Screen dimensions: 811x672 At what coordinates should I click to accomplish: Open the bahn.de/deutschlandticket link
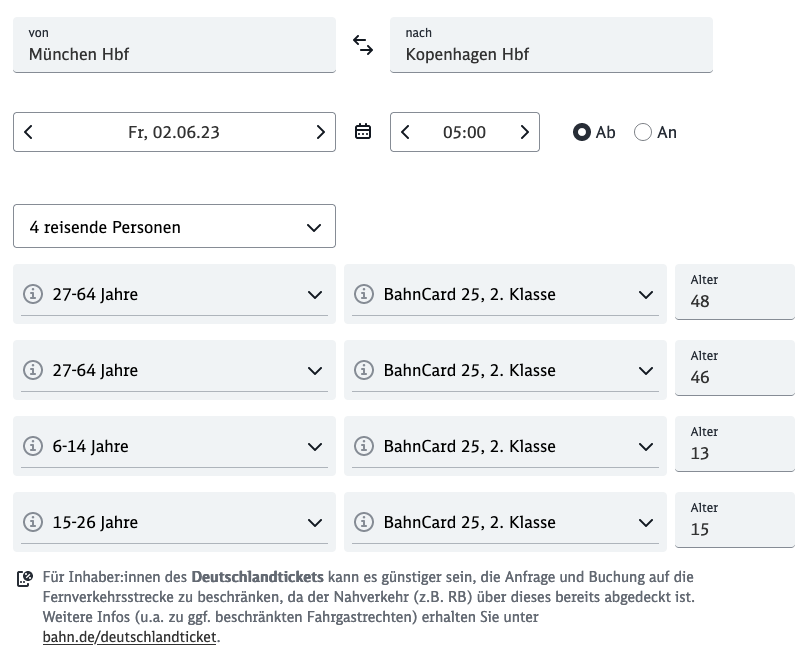click(x=129, y=636)
